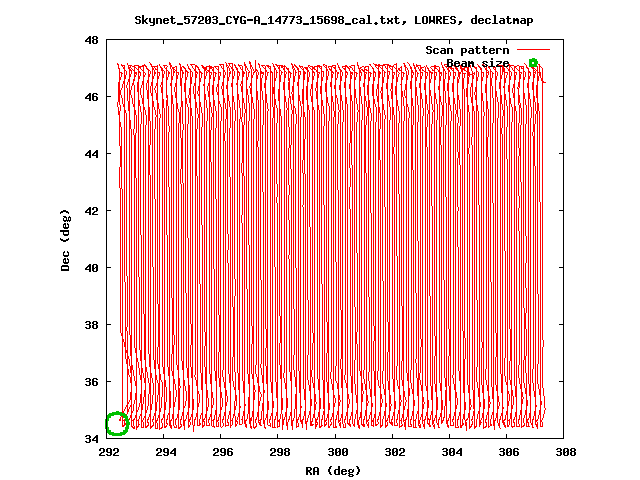This screenshot has height=480, width=640.
Task: Click the large green beam circle at the lower left
Action: (117, 424)
